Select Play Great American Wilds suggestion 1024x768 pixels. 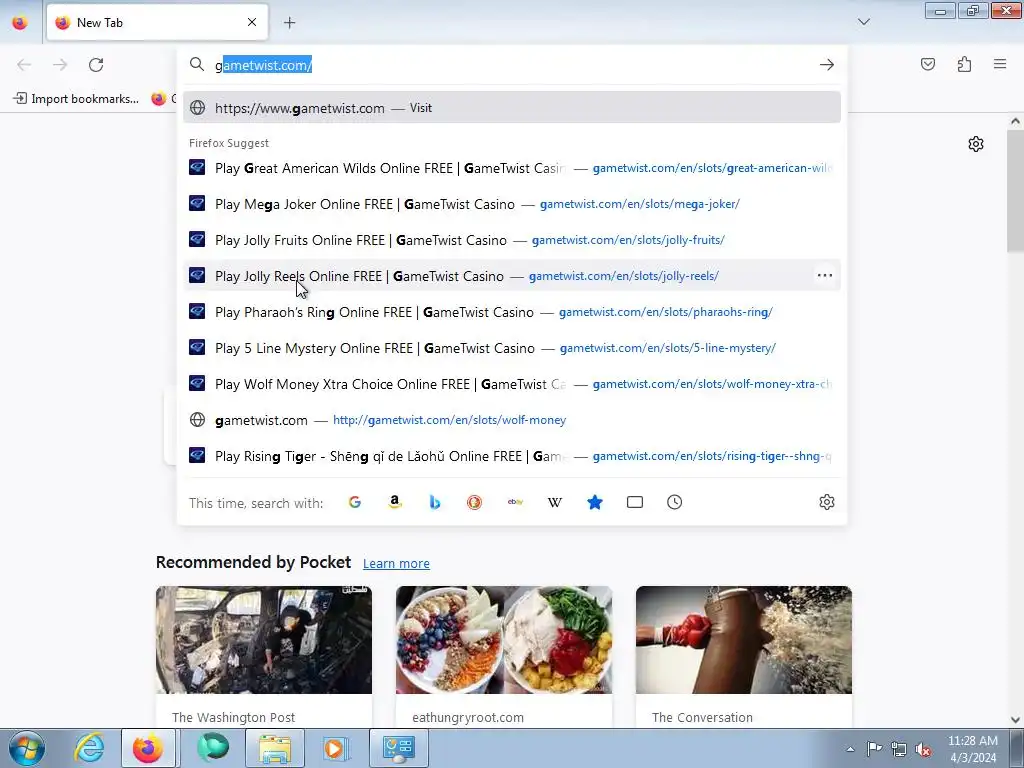point(512,168)
